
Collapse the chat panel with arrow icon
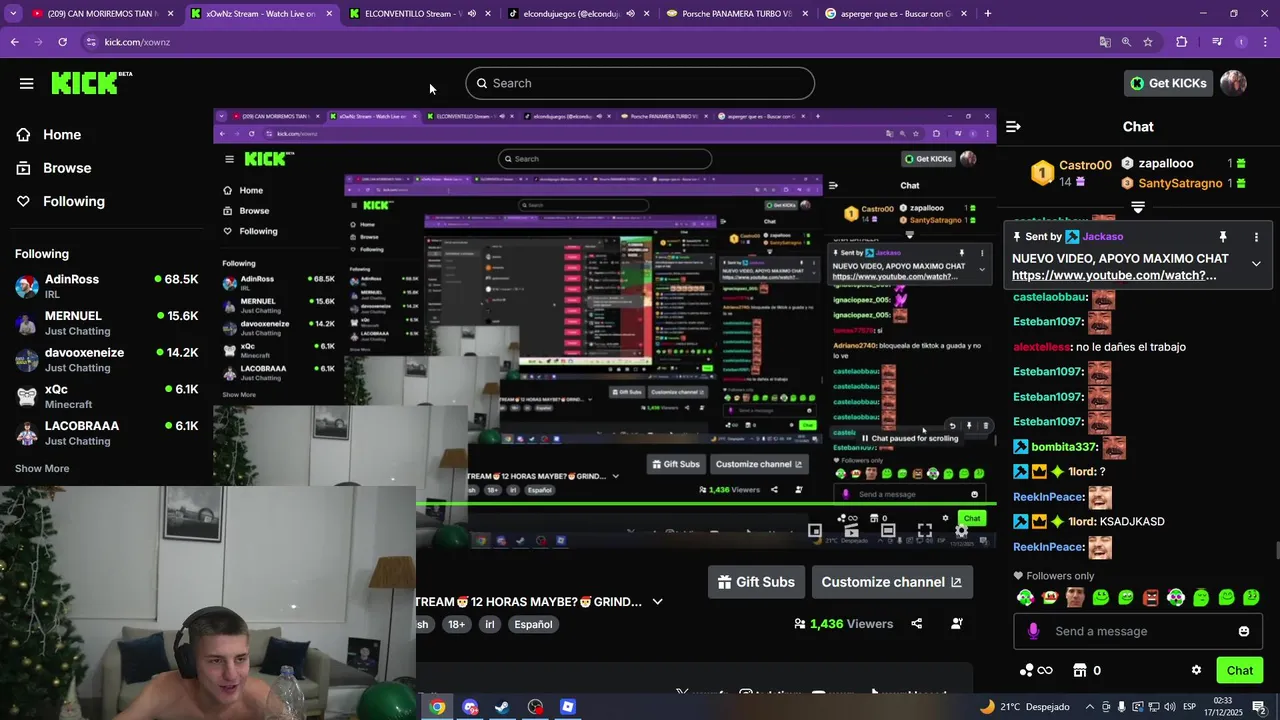1013,126
